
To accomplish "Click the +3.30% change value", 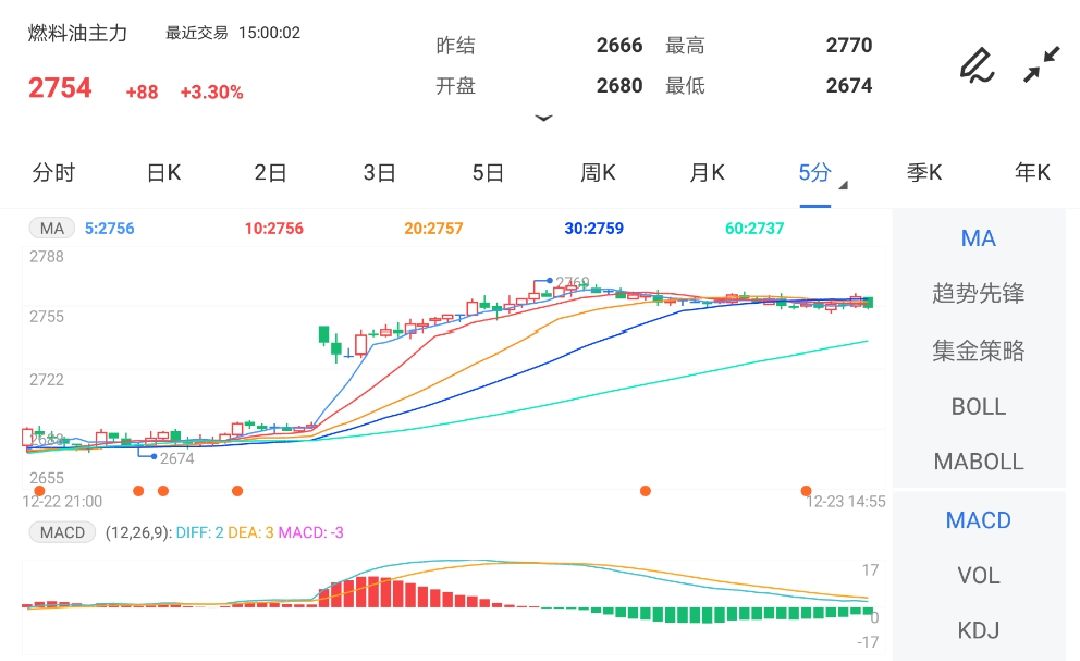I will click(211, 92).
